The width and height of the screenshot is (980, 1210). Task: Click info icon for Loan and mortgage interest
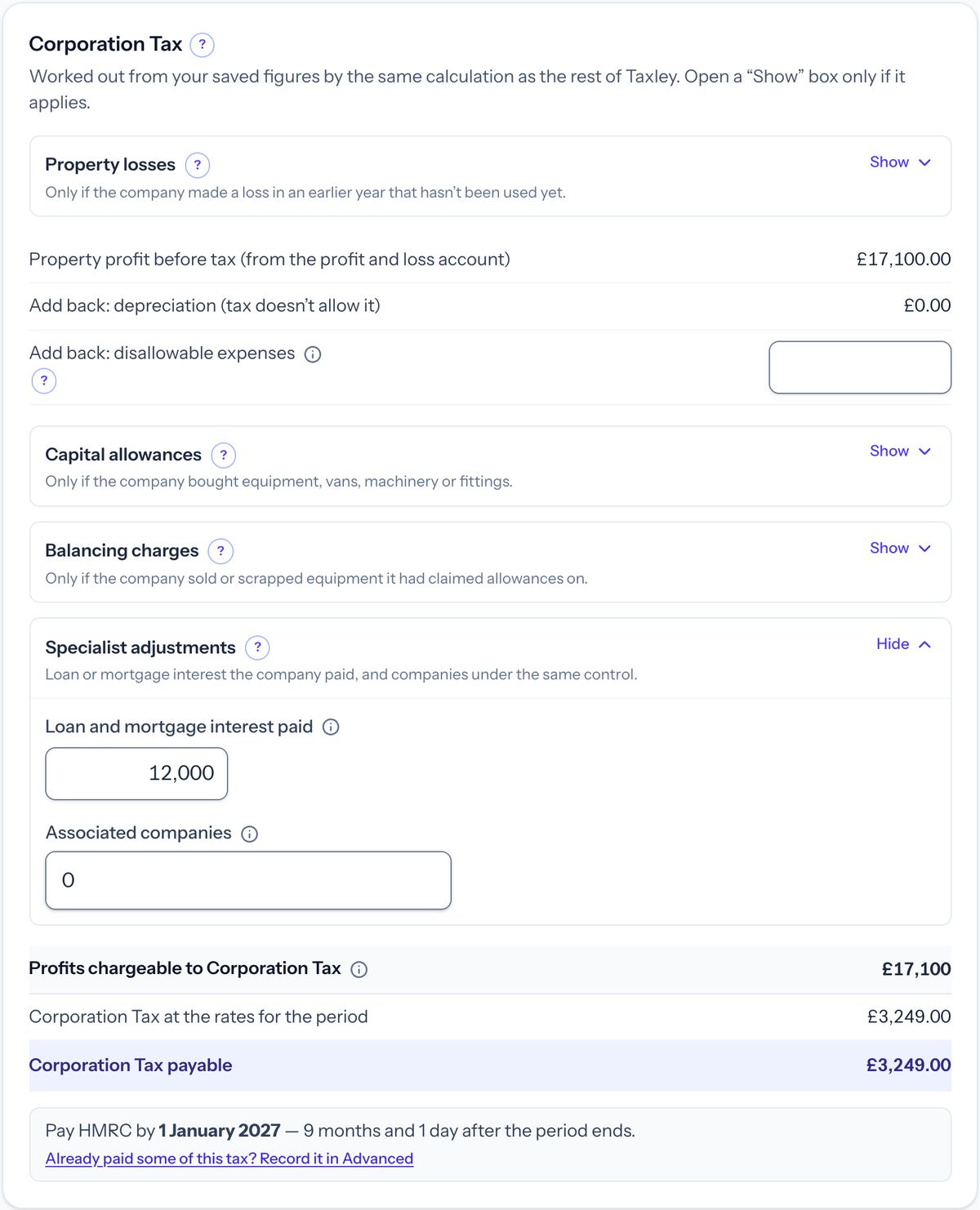[x=331, y=727]
